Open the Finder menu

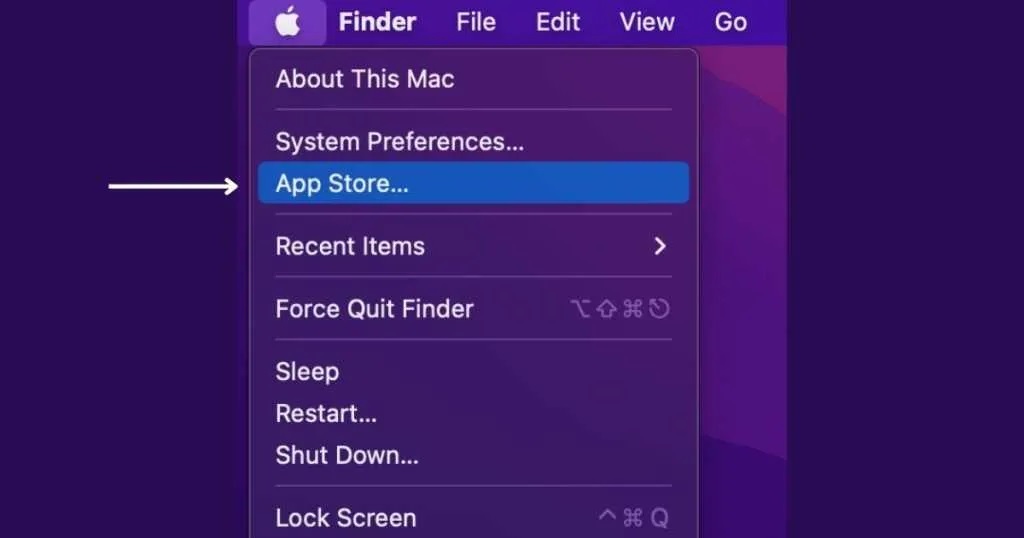[377, 22]
